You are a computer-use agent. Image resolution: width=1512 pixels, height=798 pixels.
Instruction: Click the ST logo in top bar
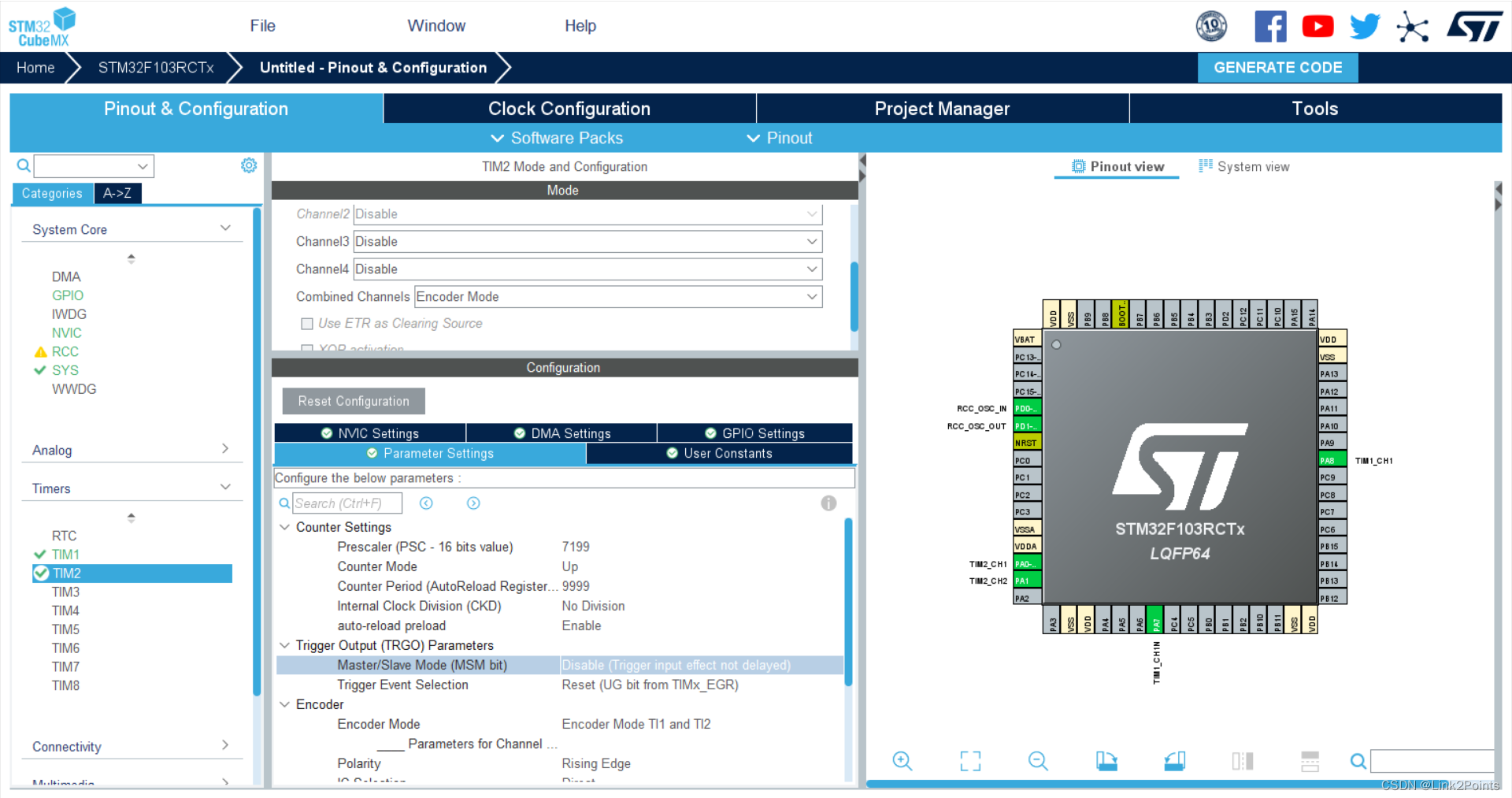[x=1475, y=26]
